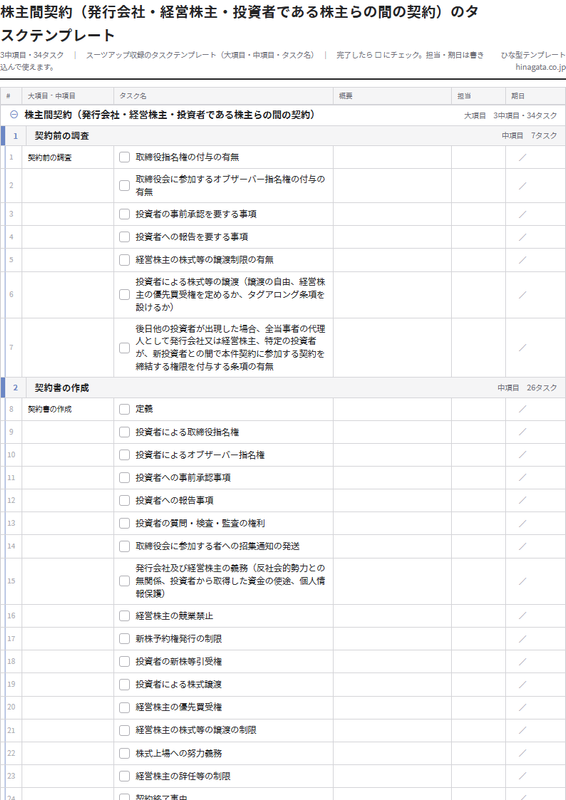
Task: Click the due date slash in row 7
Action: coord(523,347)
